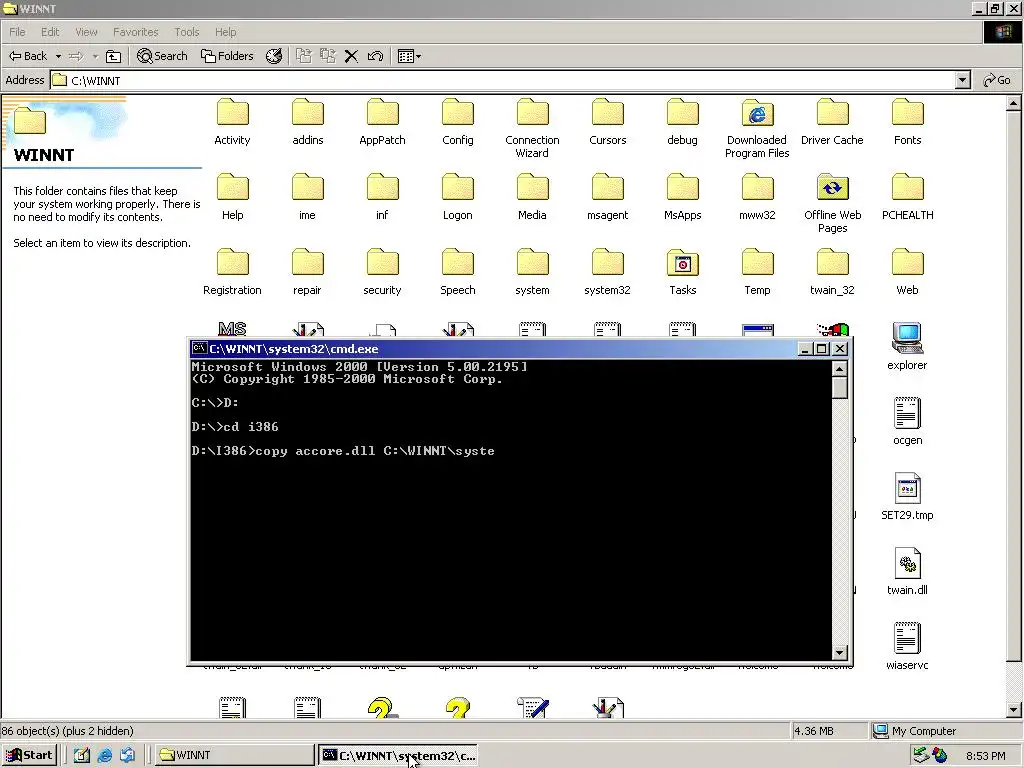Select the wiaservc file

(907, 647)
